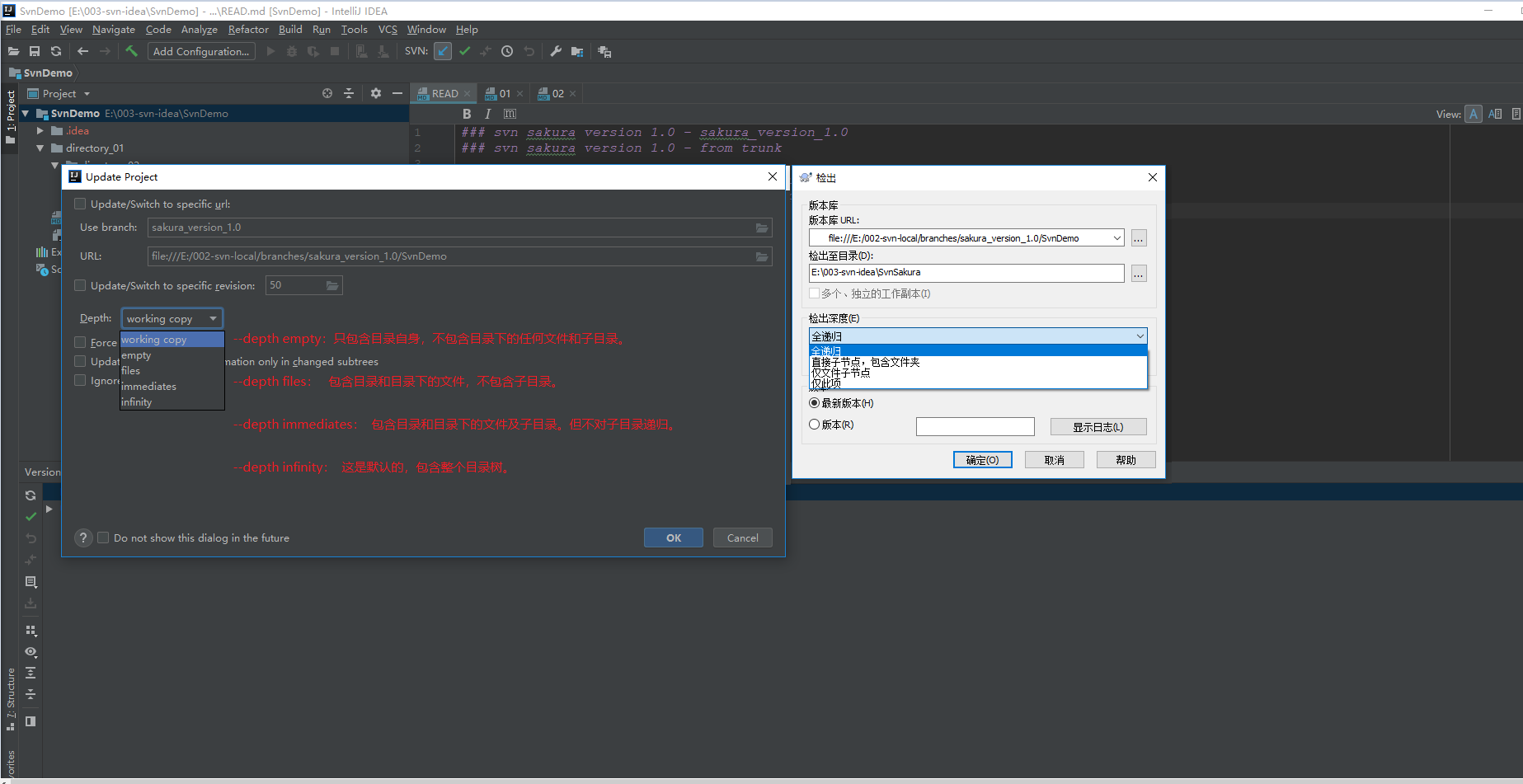Click the Show History clock icon on toolbar
This screenshot has height=784, width=1523.
pyautogui.click(x=507, y=51)
